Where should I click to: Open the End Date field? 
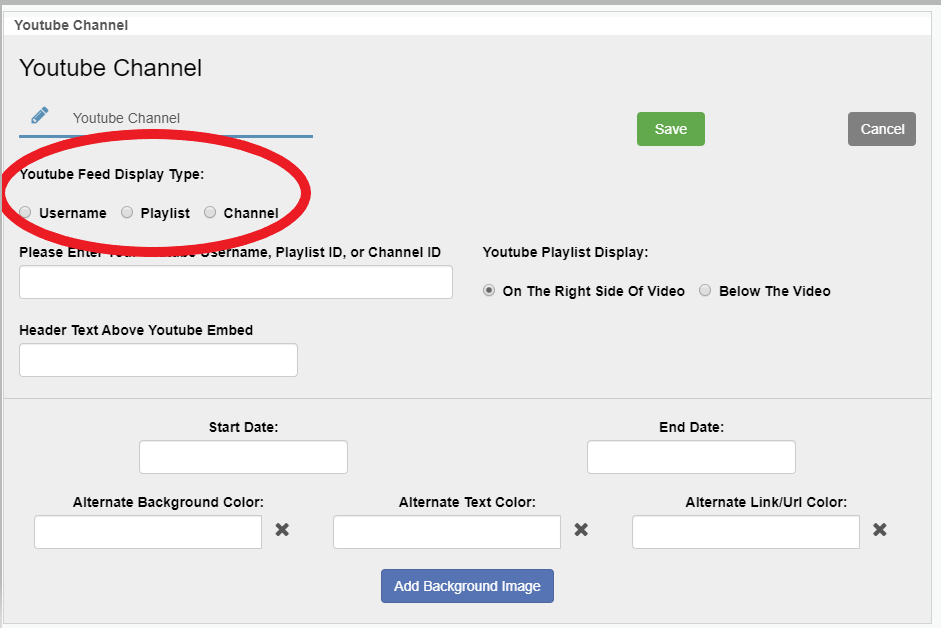coord(691,457)
